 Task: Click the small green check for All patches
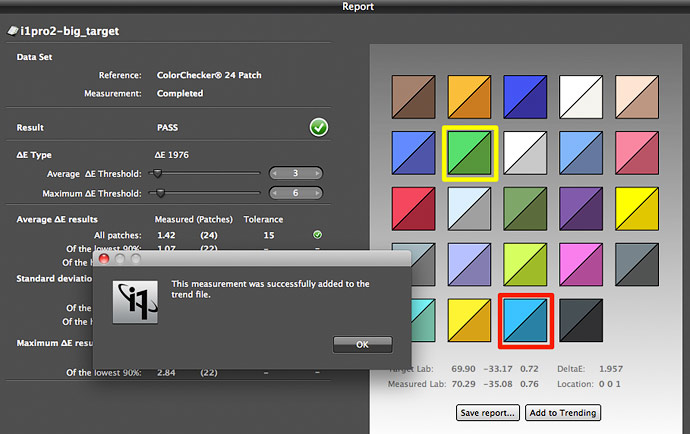317,235
